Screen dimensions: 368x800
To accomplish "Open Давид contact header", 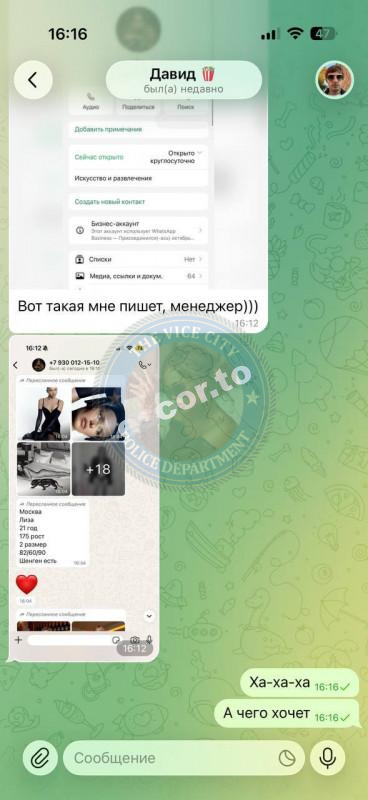I will coord(184,80).
